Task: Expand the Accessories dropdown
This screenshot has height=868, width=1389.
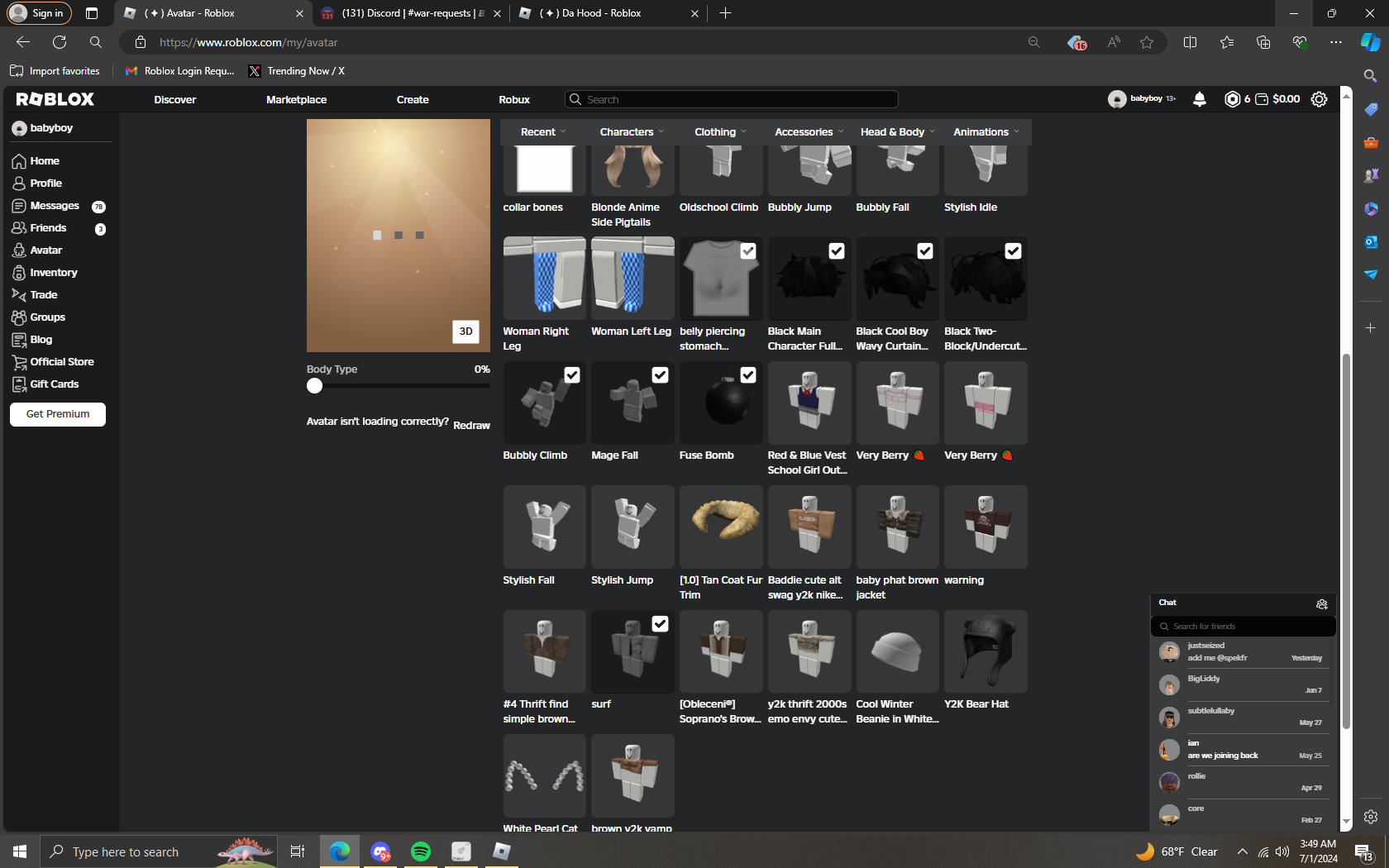Action: [809, 132]
